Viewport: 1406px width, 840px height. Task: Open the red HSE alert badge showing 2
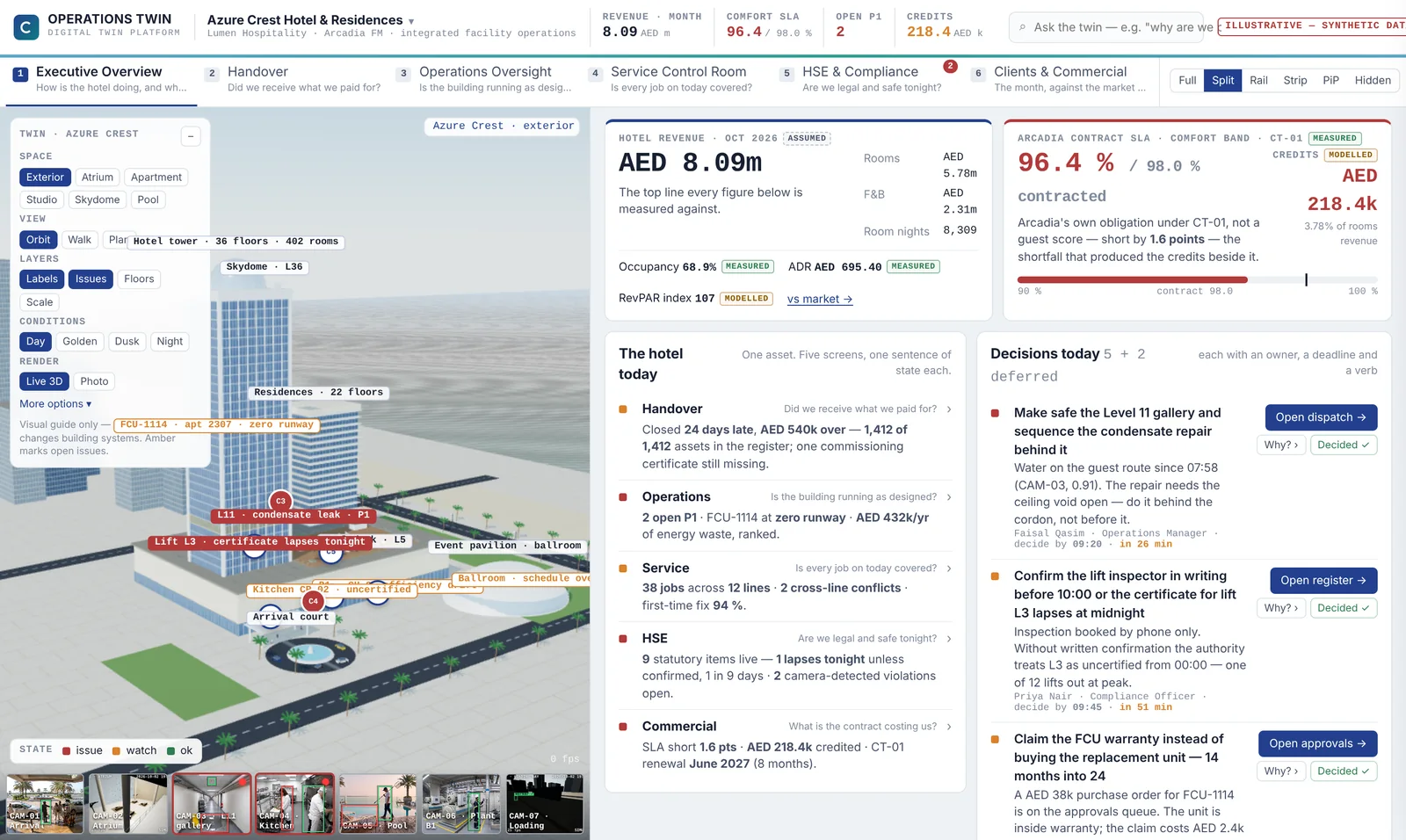pos(950,66)
